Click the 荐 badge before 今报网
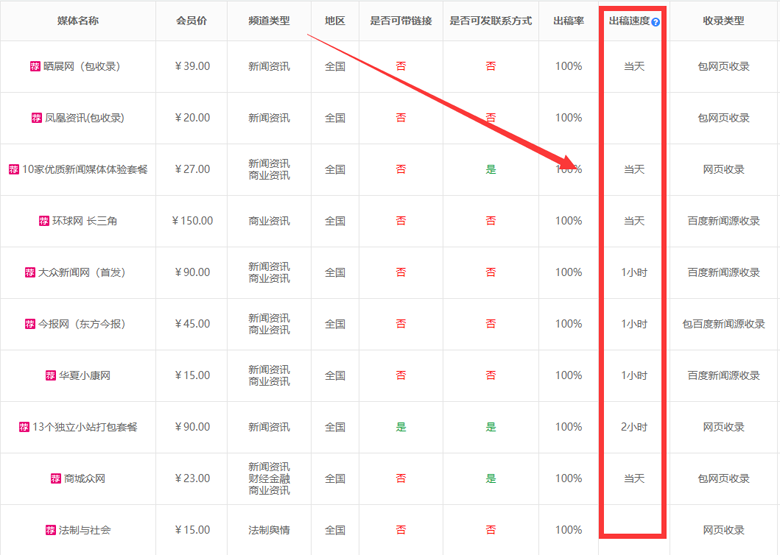The width and height of the screenshot is (780, 555). pyautogui.click(x=31, y=324)
